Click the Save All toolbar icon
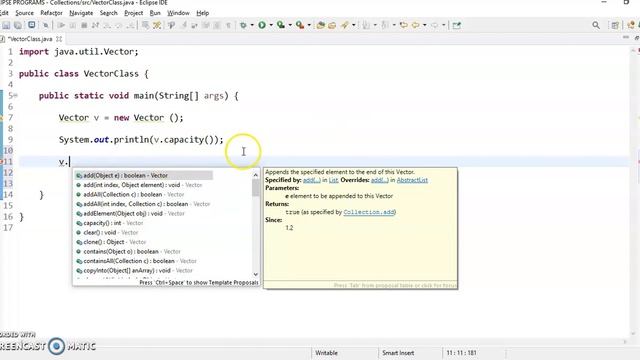This screenshot has width=640, height=360. click(x=18, y=25)
